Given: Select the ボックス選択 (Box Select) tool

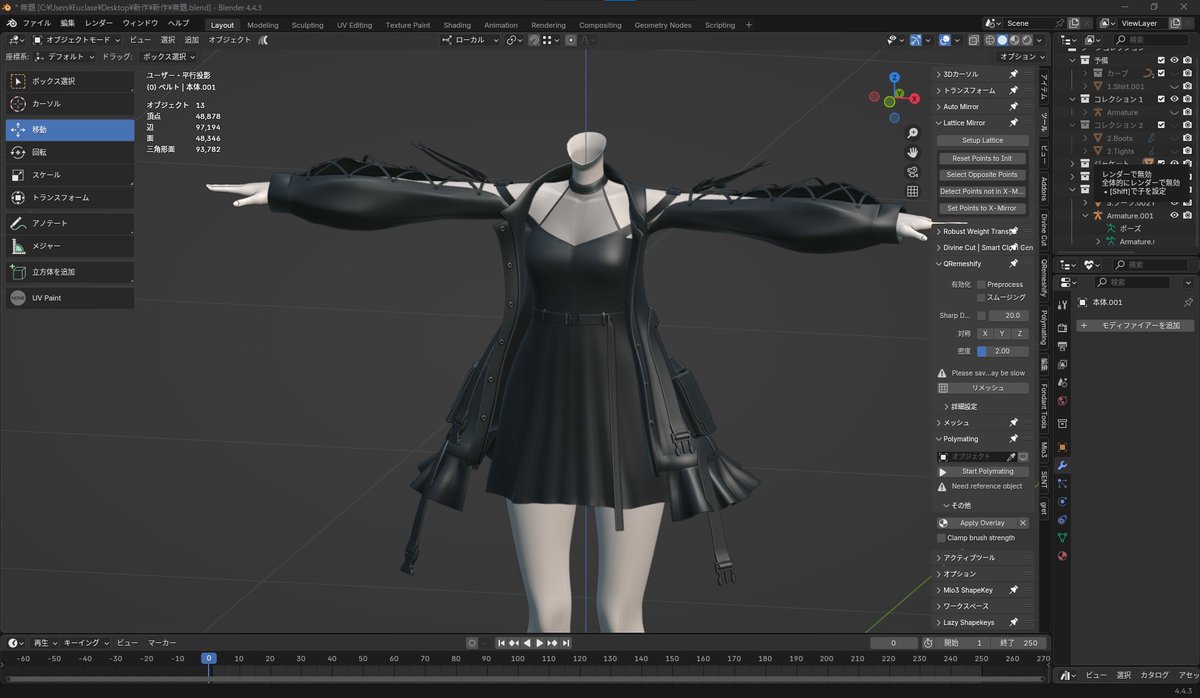Looking at the screenshot, I should coord(69,81).
